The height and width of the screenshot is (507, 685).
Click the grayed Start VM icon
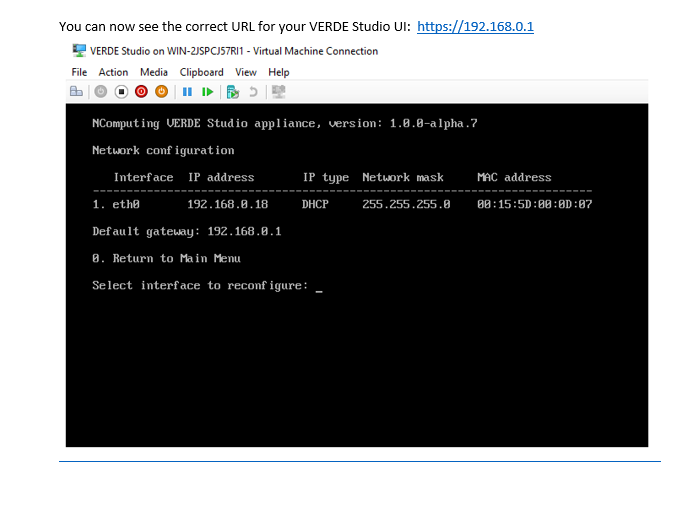(101, 91)
